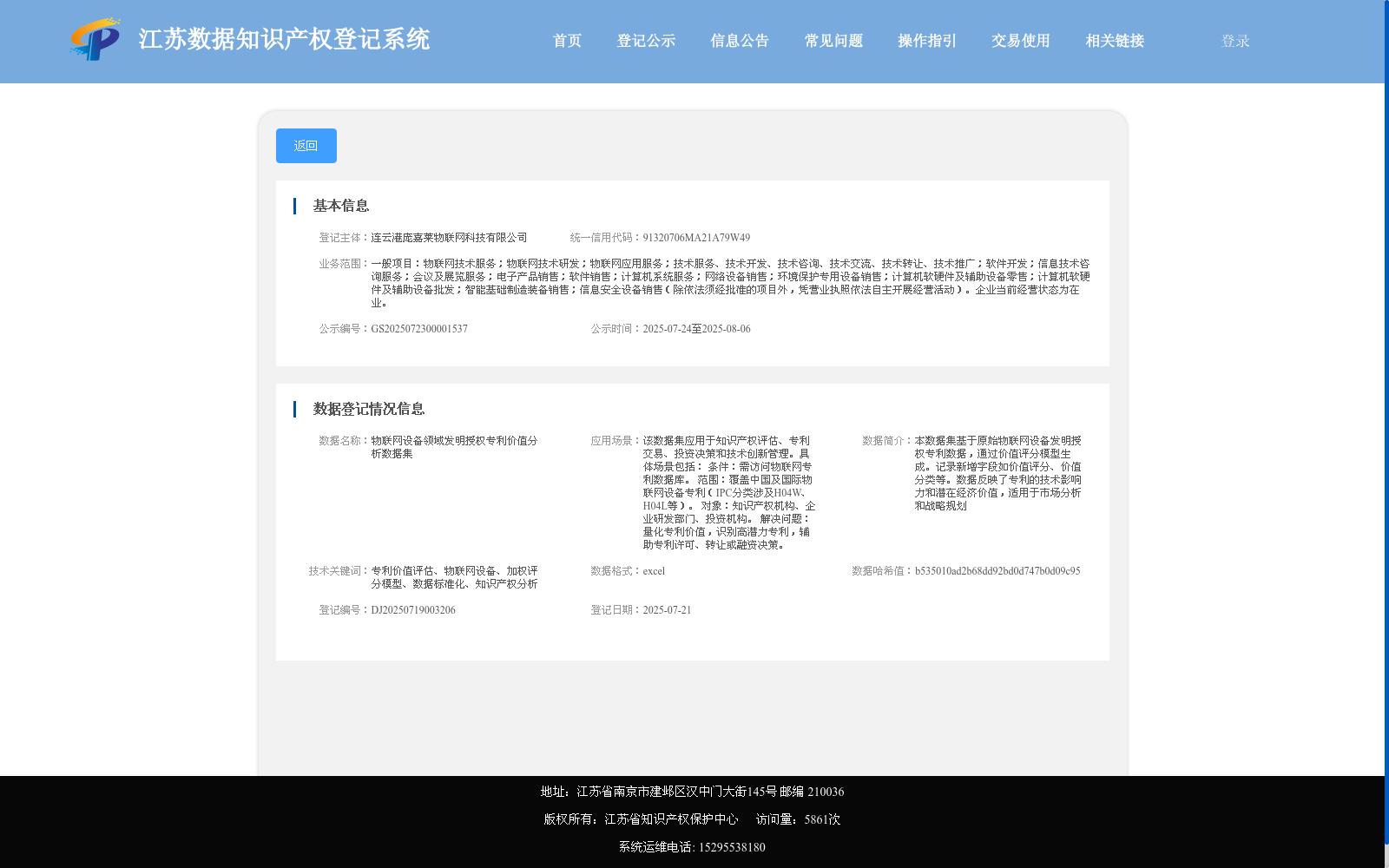Select 常见问题 in the top navigation

click(x=833, y=41)
